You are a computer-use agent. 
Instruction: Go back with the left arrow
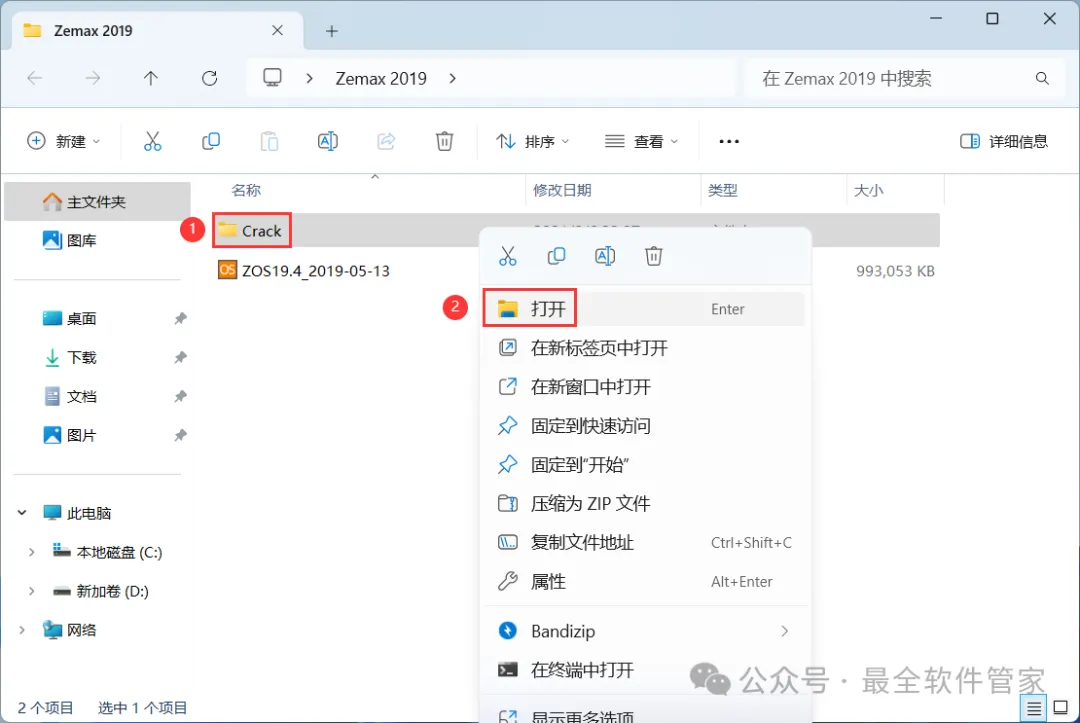34,78
